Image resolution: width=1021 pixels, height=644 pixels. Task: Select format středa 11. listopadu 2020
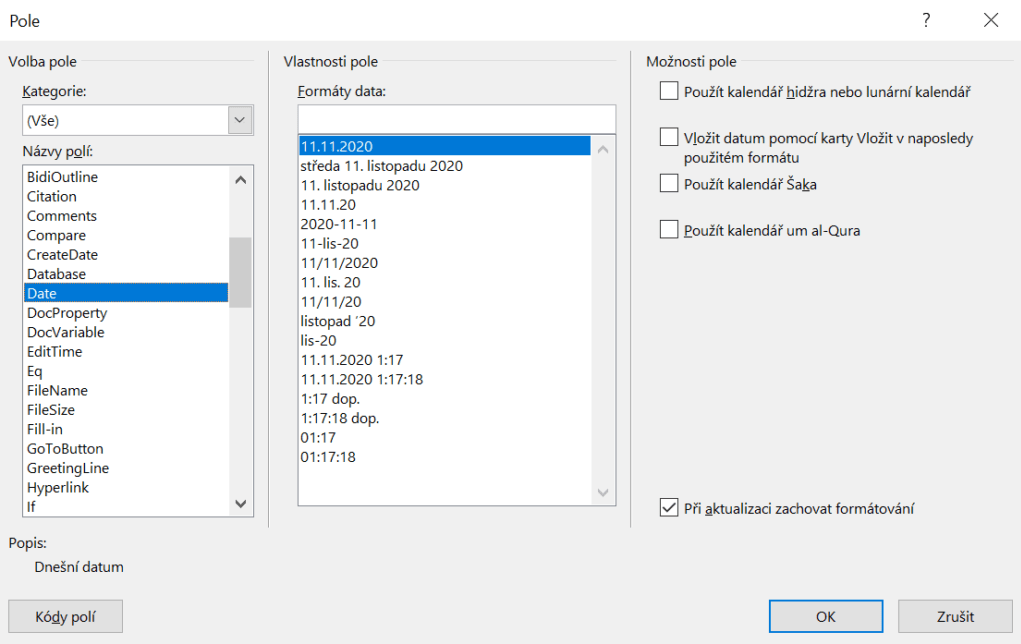pos(382,166)
